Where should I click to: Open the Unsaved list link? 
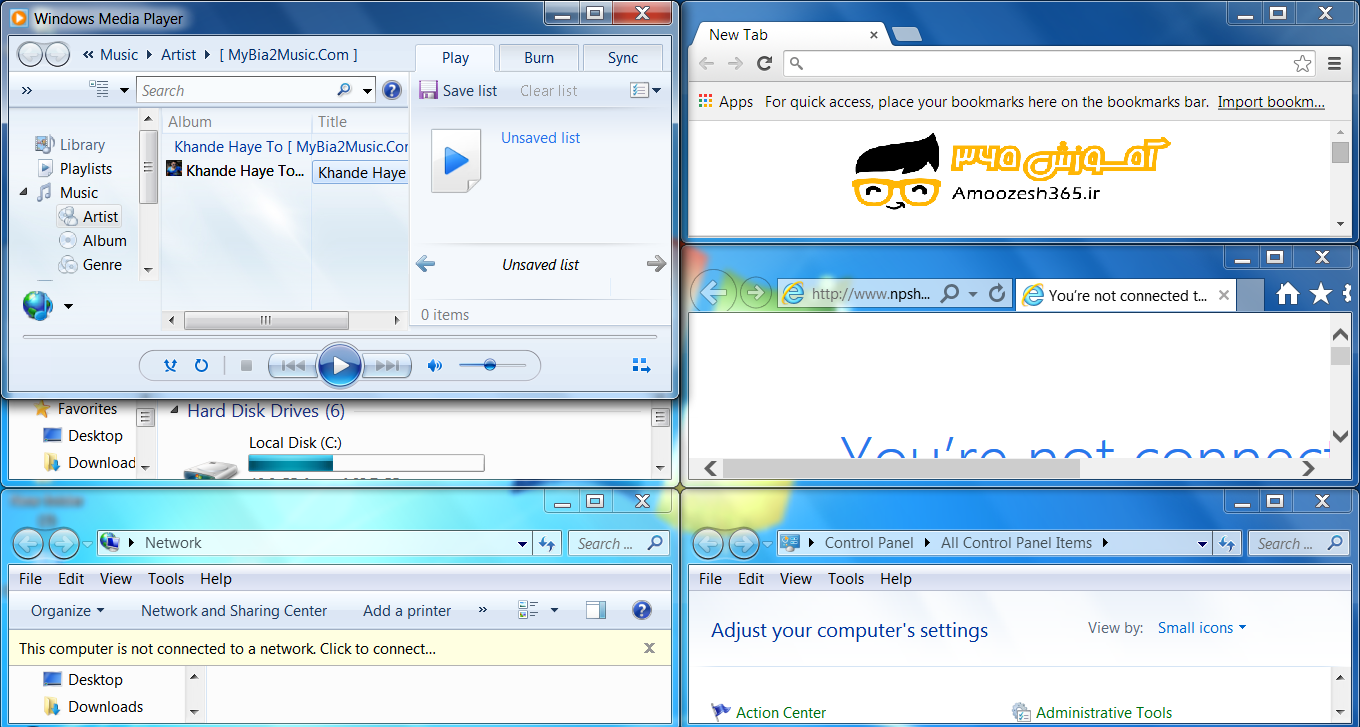pyautogui.click(x=540, y=138)
